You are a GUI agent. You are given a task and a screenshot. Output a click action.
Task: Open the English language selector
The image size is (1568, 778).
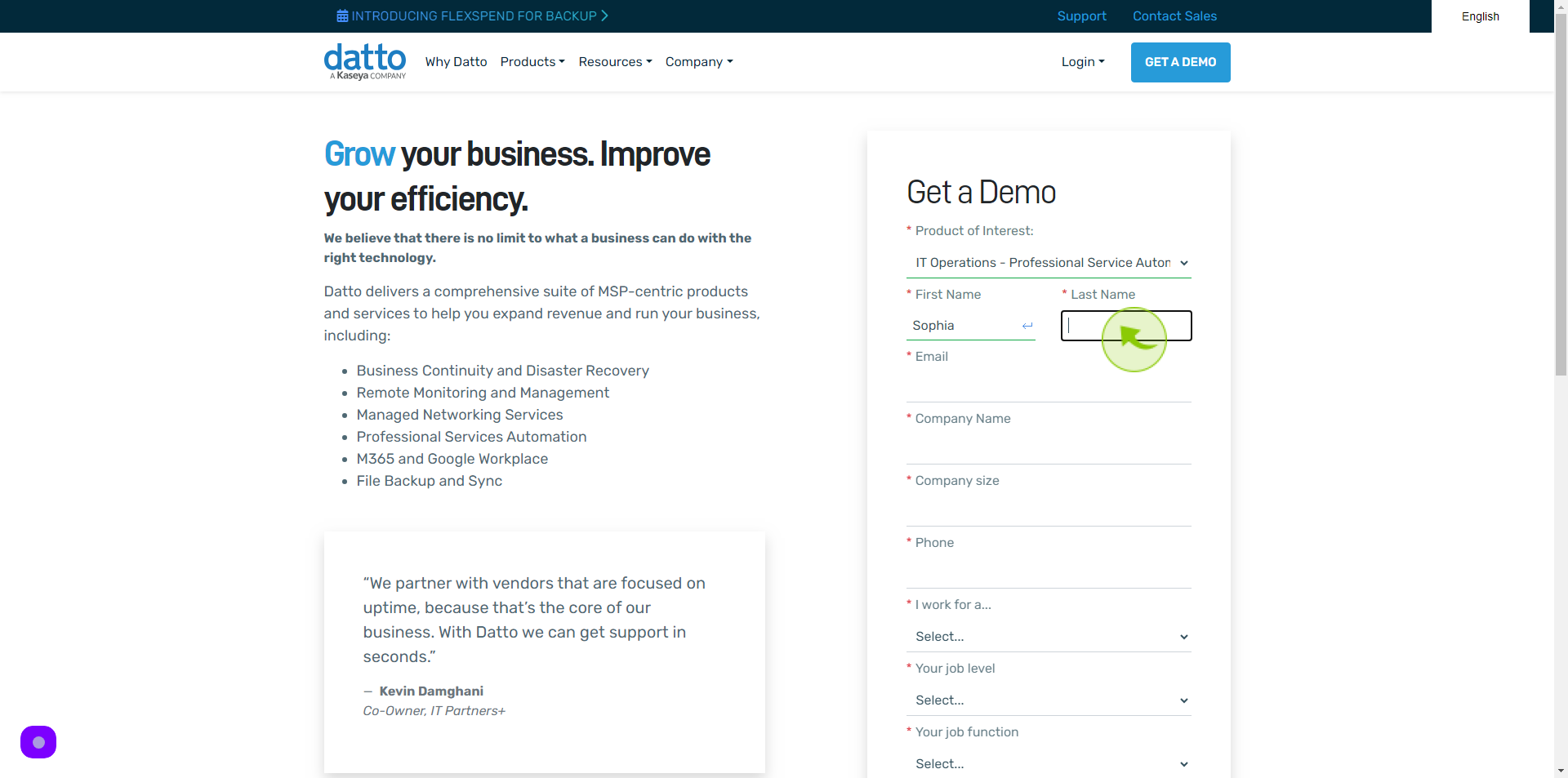click(x=1480, y=16)
